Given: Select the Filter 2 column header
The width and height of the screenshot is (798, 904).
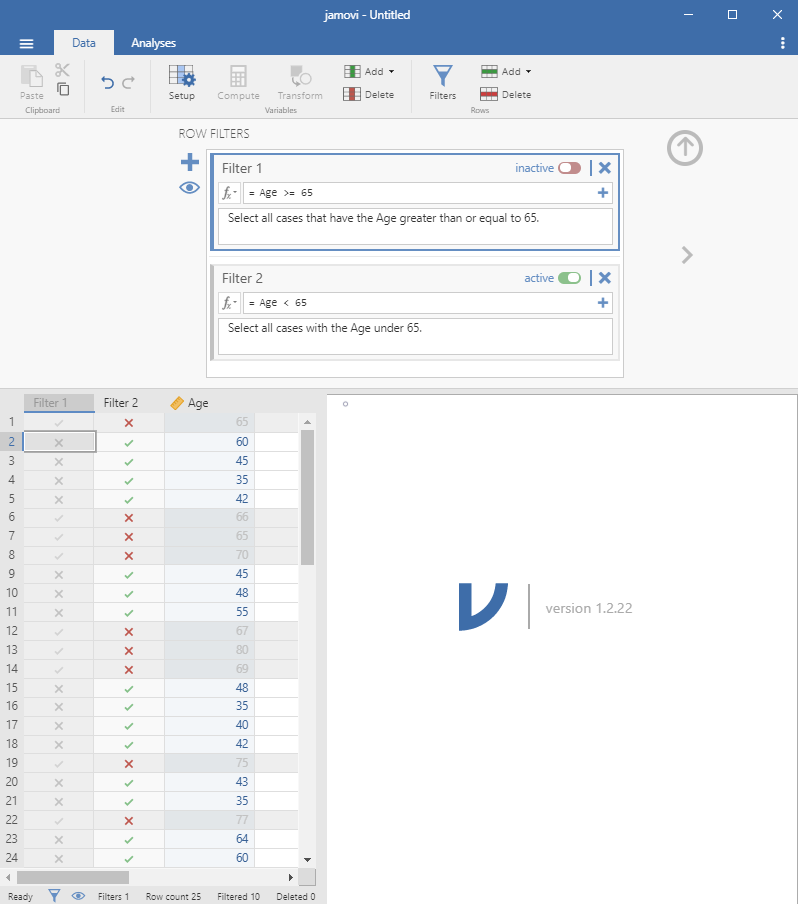Looking at the screenshot, I should [x=129, y=403].
